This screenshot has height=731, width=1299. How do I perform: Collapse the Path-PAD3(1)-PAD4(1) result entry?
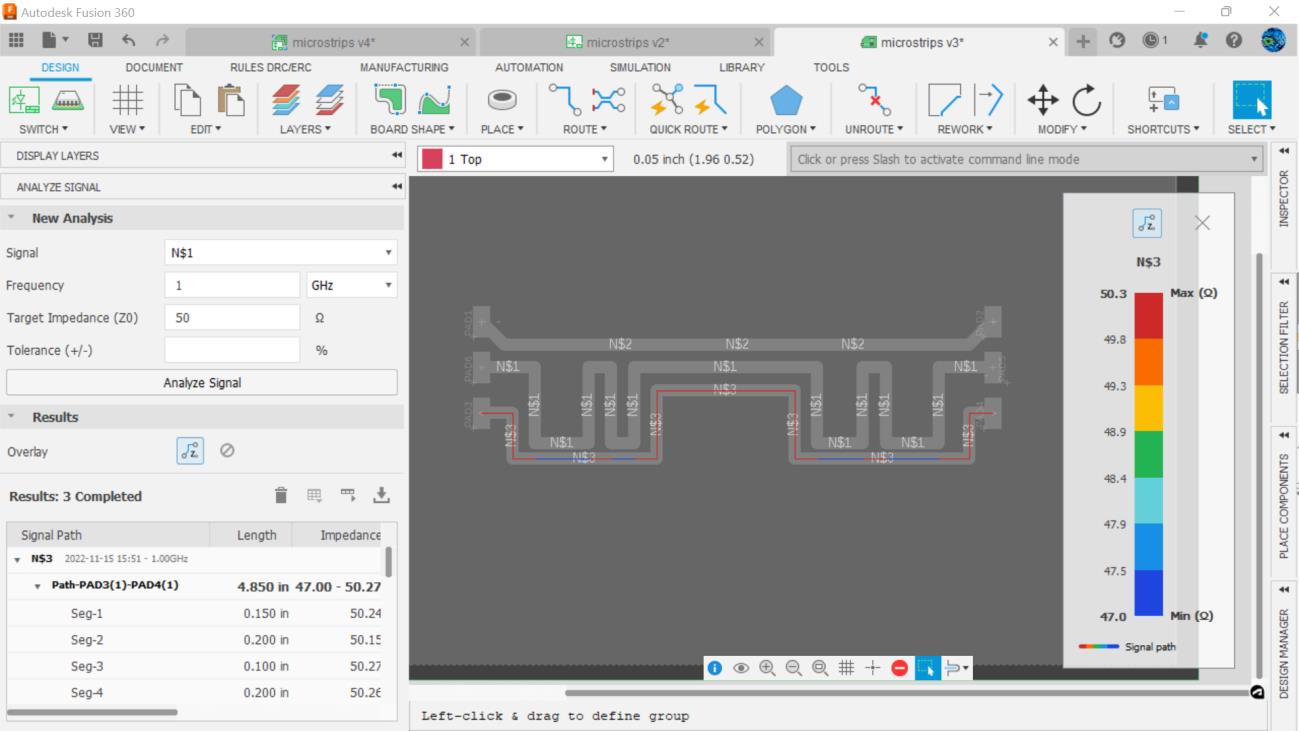(x=38, y=585)
